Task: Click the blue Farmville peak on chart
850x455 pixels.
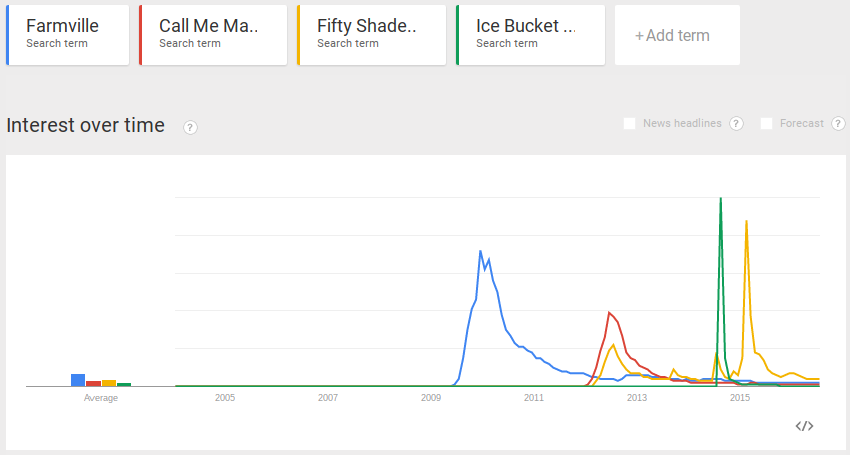Action: coord(480,251)
